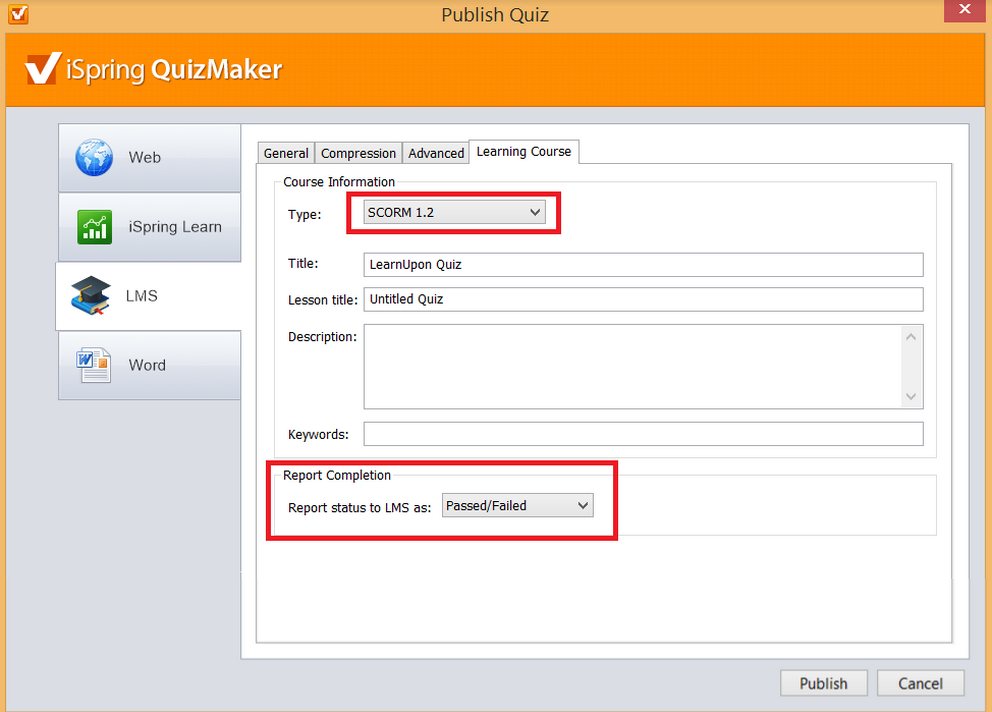Click the title bar app icon

[18, 14]
